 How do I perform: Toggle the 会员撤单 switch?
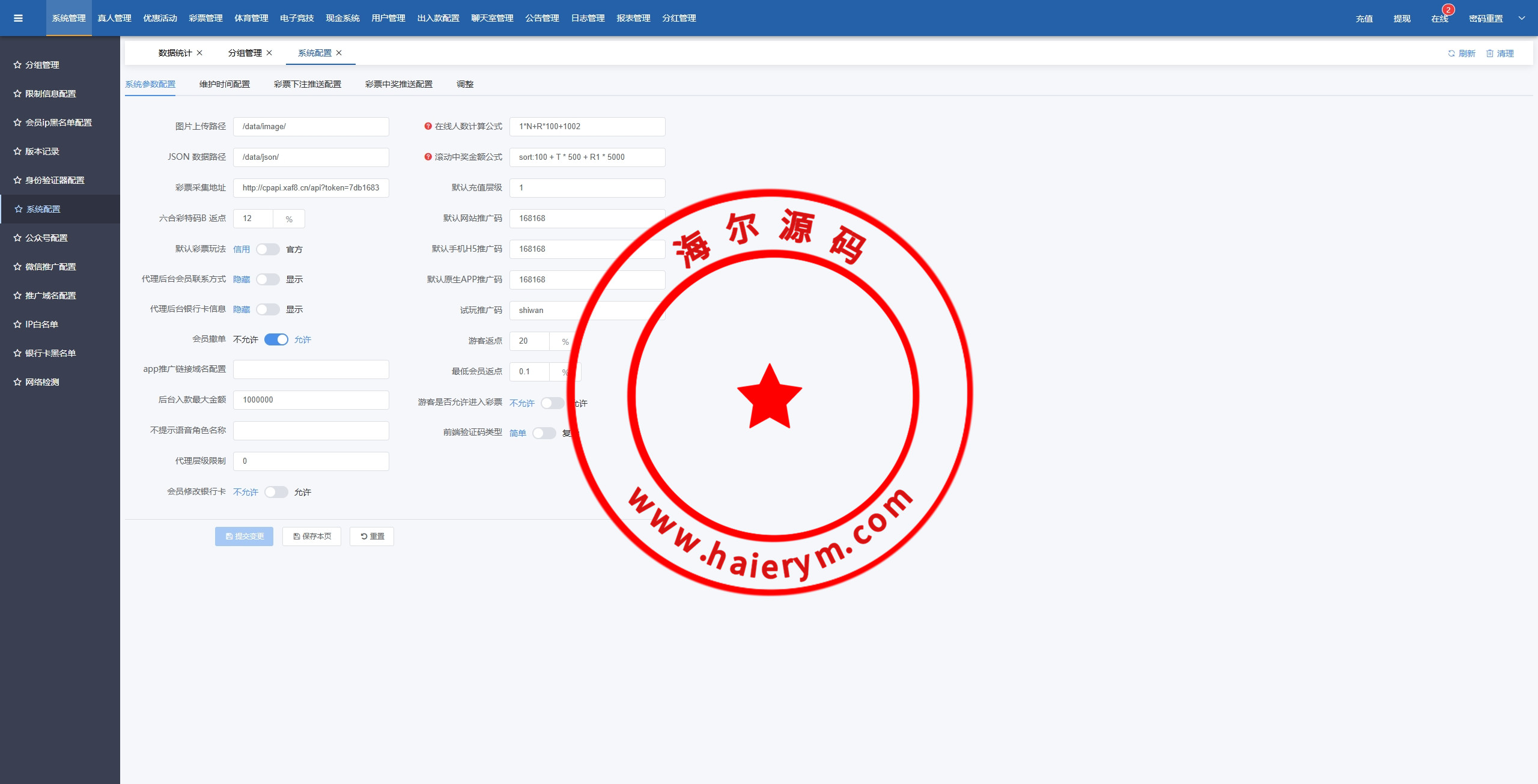276,339
